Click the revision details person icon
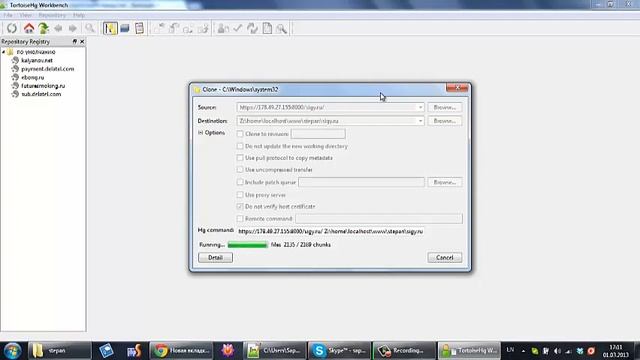This screenshot has height=360, width=640. tap(223, 28)
